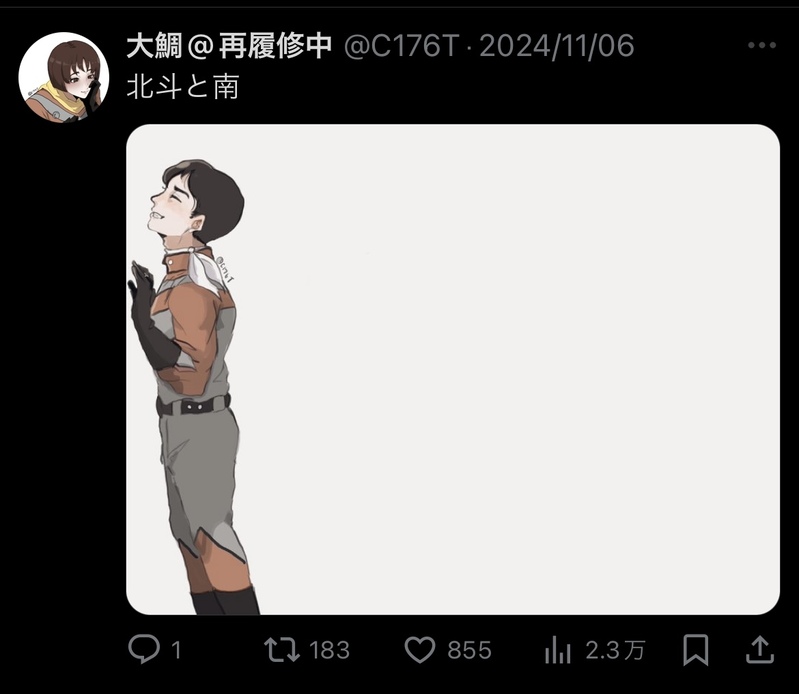Open the share upload icon
Image resolution: width=799 pixels, height=694 pixels.
coord(760,650)
